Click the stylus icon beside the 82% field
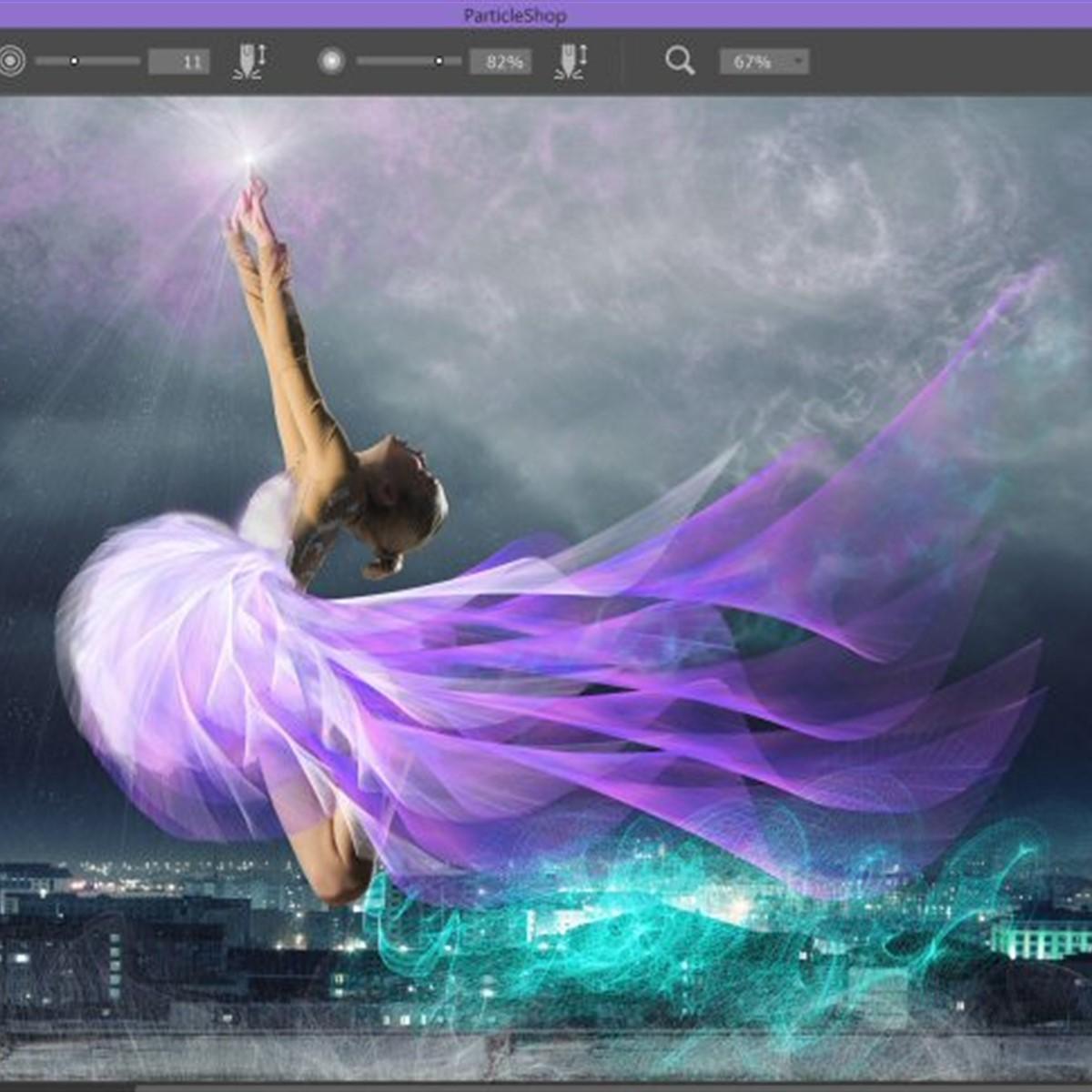 [x=572, y=60]
